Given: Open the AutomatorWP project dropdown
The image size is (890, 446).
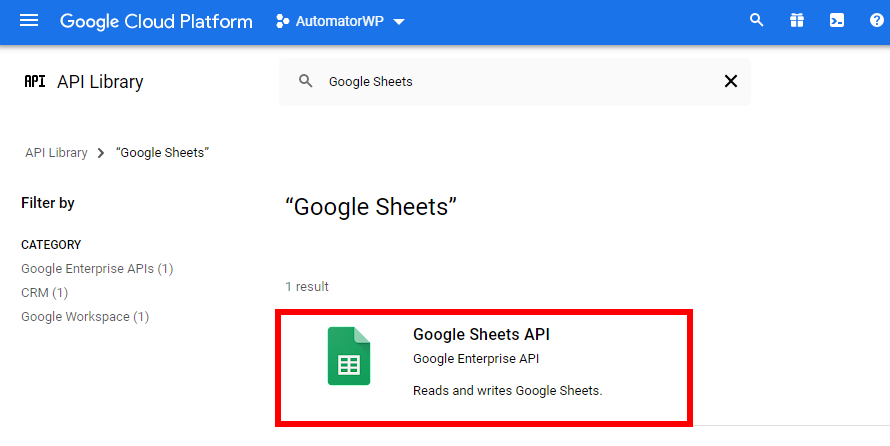Looking at the screenshot, I should point(341,21).
